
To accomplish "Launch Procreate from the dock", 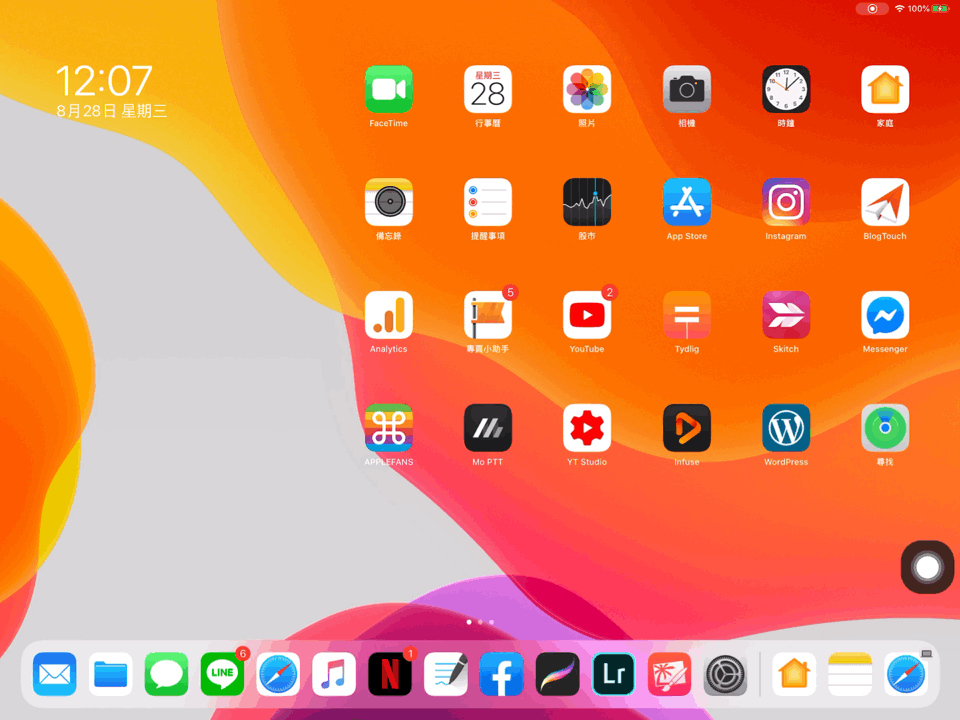I will click(x=557, y=674).
